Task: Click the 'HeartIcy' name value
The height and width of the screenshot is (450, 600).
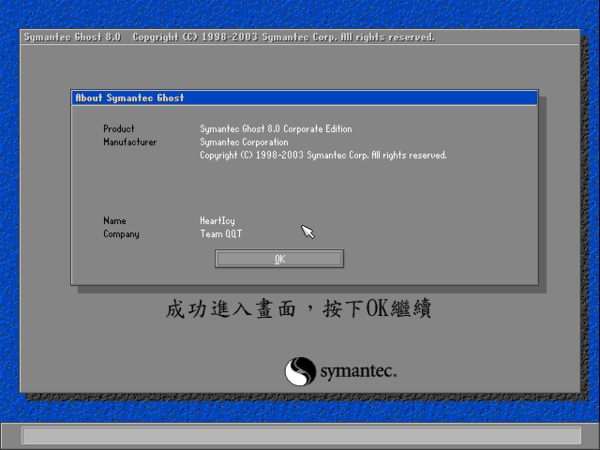Action: (x=217, y=221)
